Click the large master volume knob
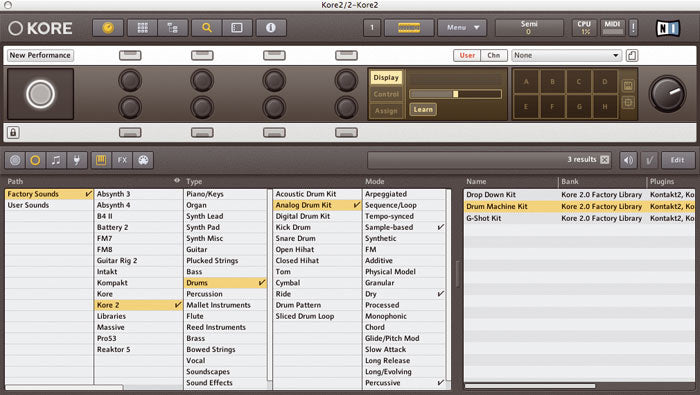This screenshot has height=395, width=700. point(668,94)
